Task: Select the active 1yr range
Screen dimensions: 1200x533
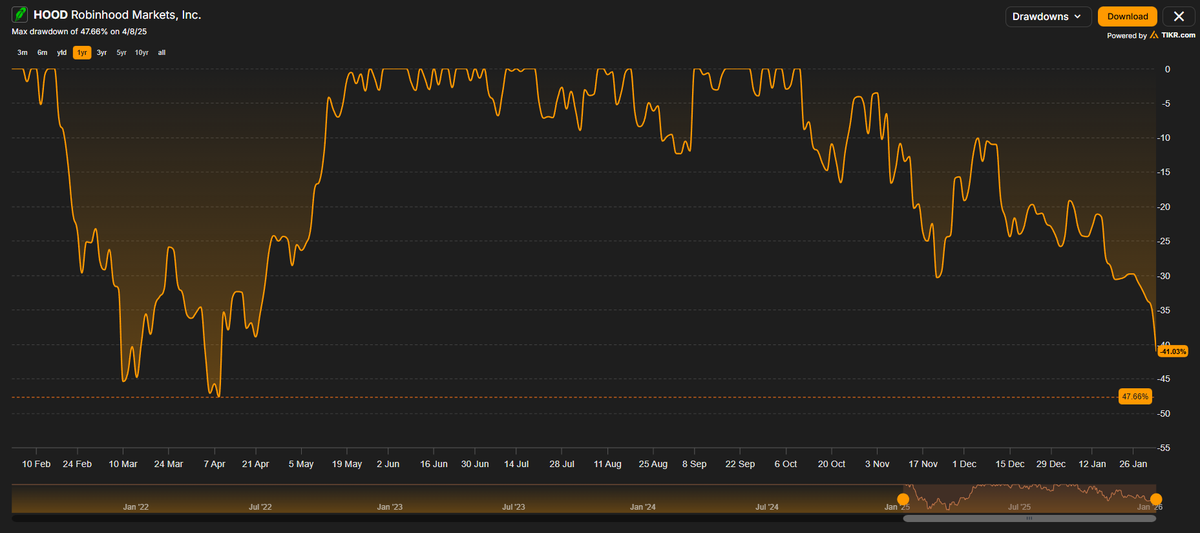Action: tap(82, 52)
